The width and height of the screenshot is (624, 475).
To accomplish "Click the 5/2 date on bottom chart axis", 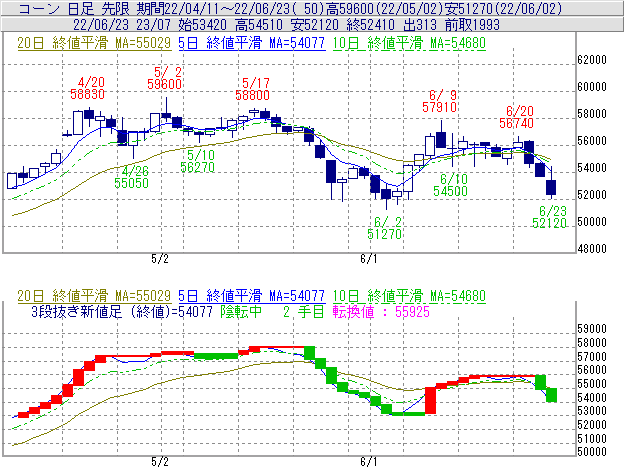I will [x=160, y=461].
